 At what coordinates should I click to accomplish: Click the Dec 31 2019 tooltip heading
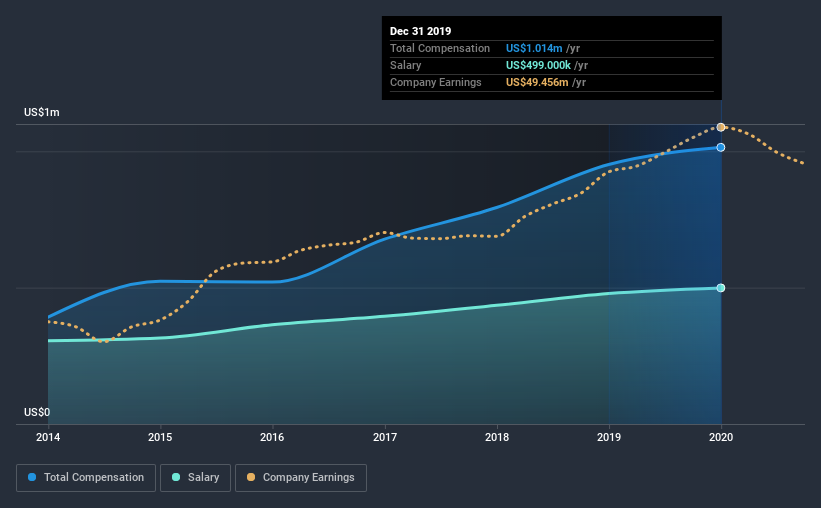[420, 31]
